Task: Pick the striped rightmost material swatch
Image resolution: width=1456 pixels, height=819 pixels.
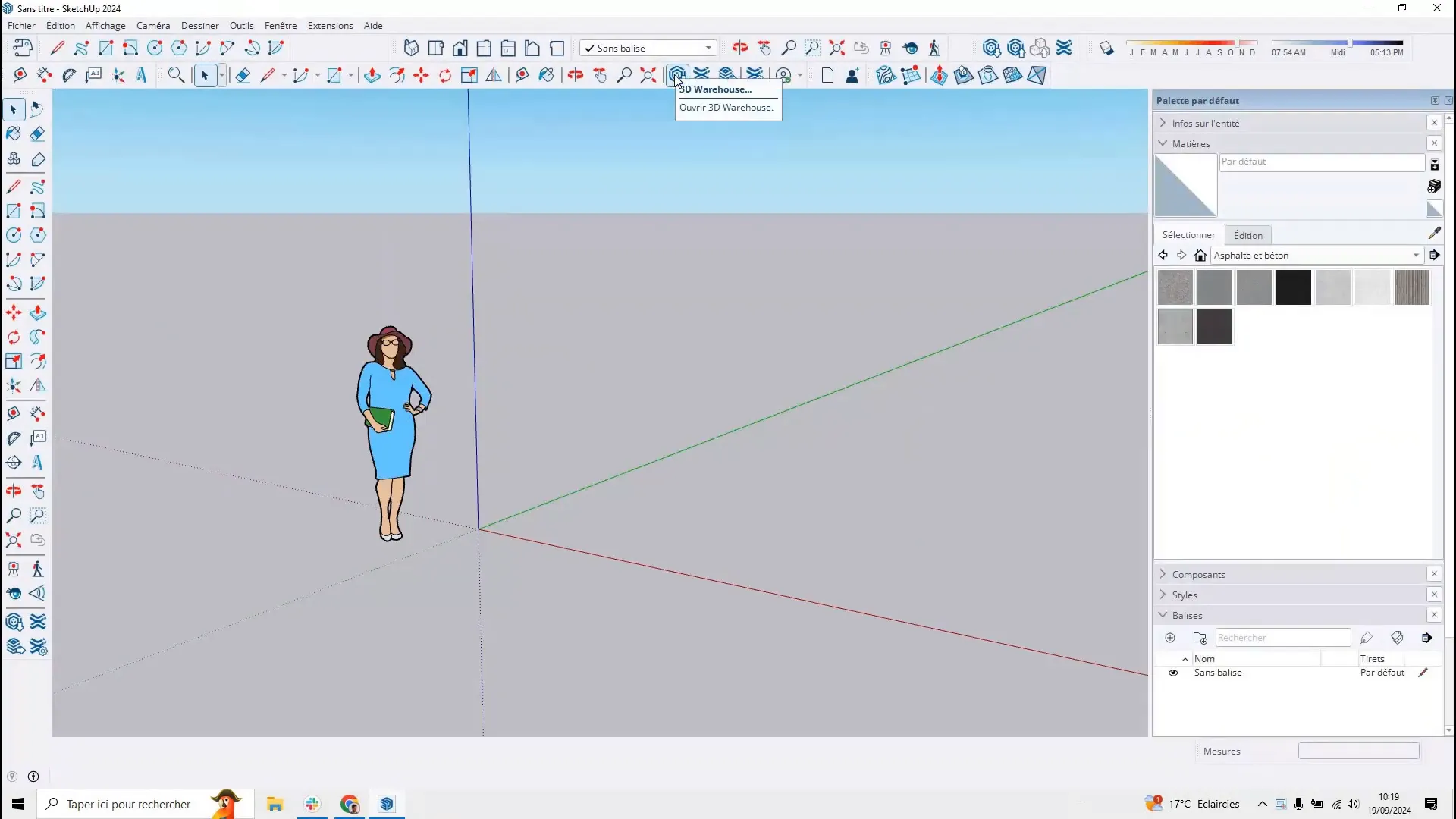Action: tap(1411, 287)
